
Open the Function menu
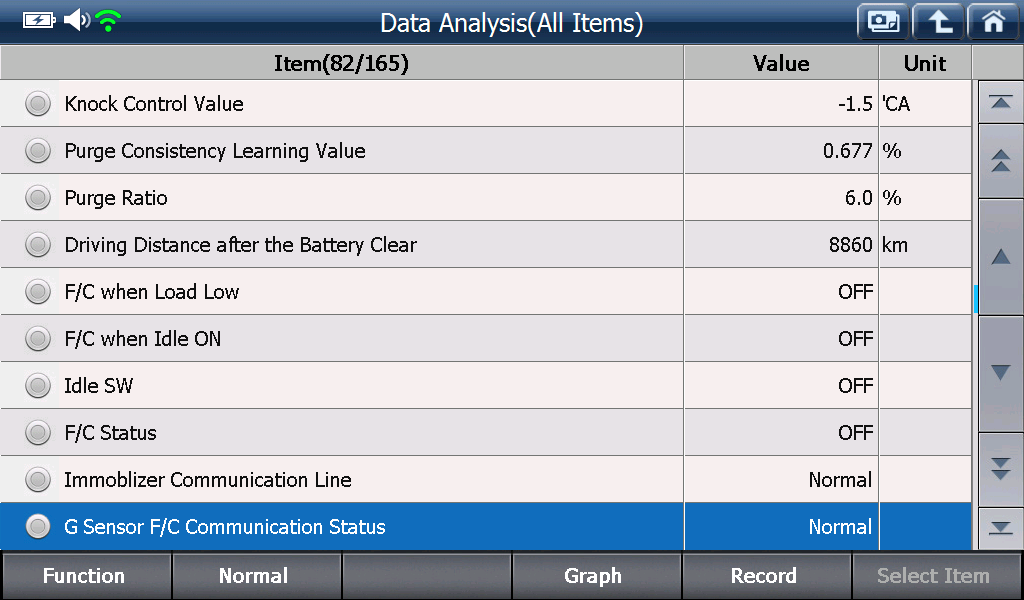pos(85,576)
